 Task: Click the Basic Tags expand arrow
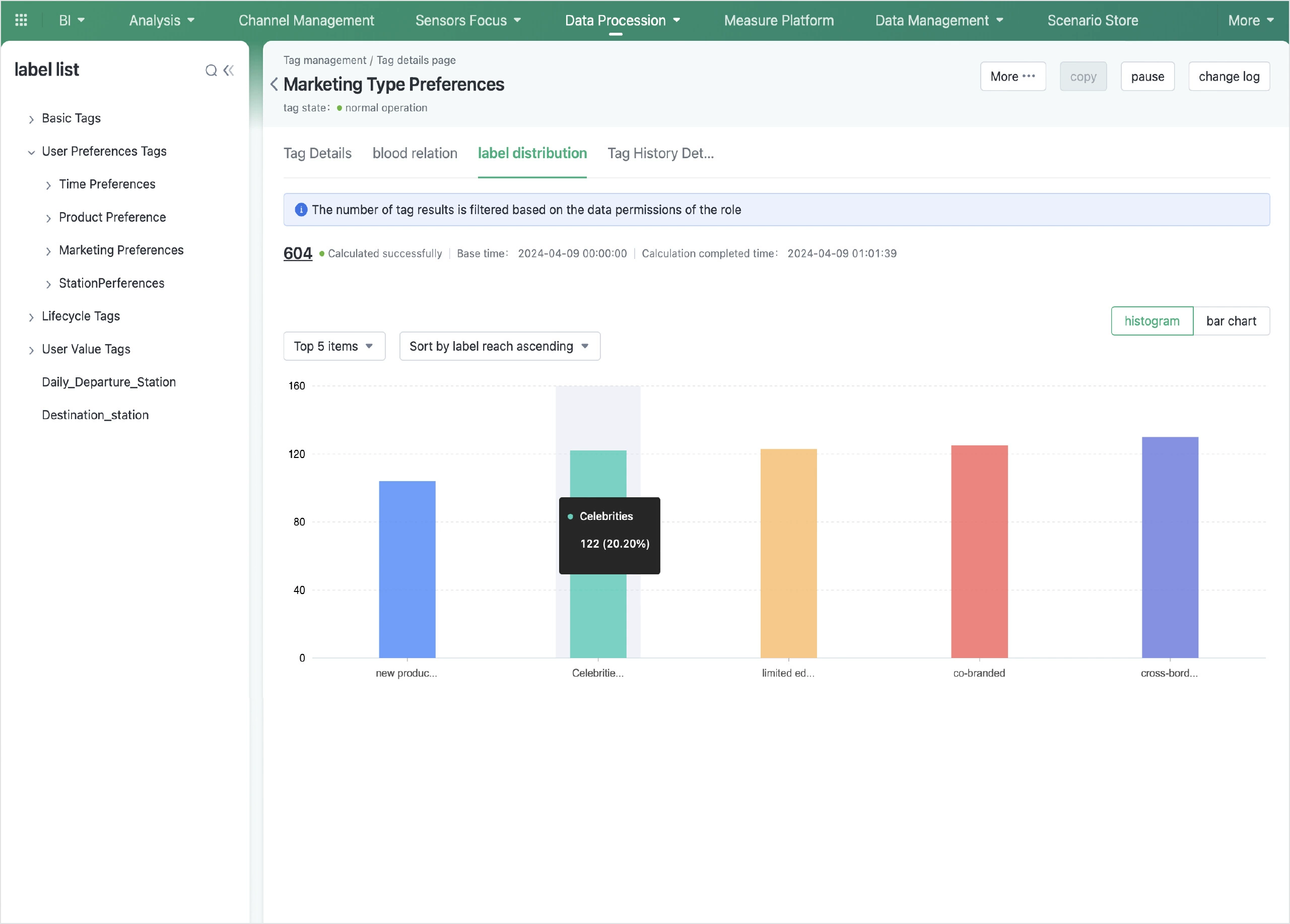[x=31, y=119]
